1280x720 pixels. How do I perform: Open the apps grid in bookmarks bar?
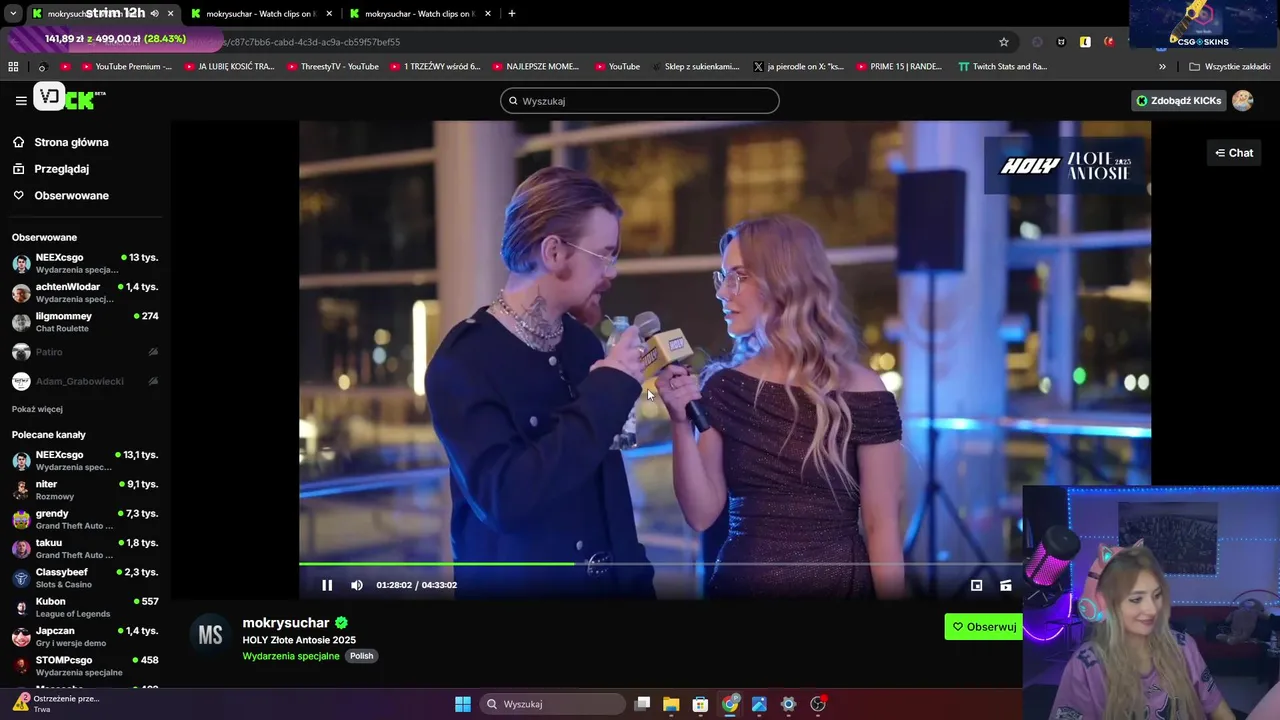pyautogui.click(x=13, y=67)
